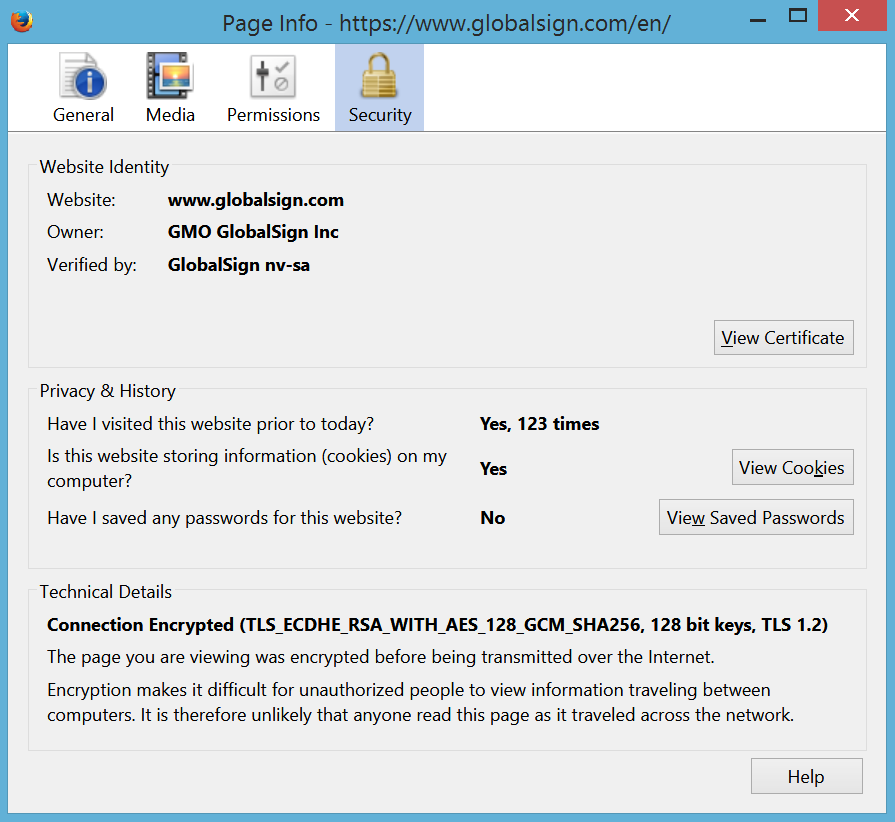Maximize the Page Info window
The width and height of the screenshot is (895, 822).
pyautogui.click(x=797, y=16)
